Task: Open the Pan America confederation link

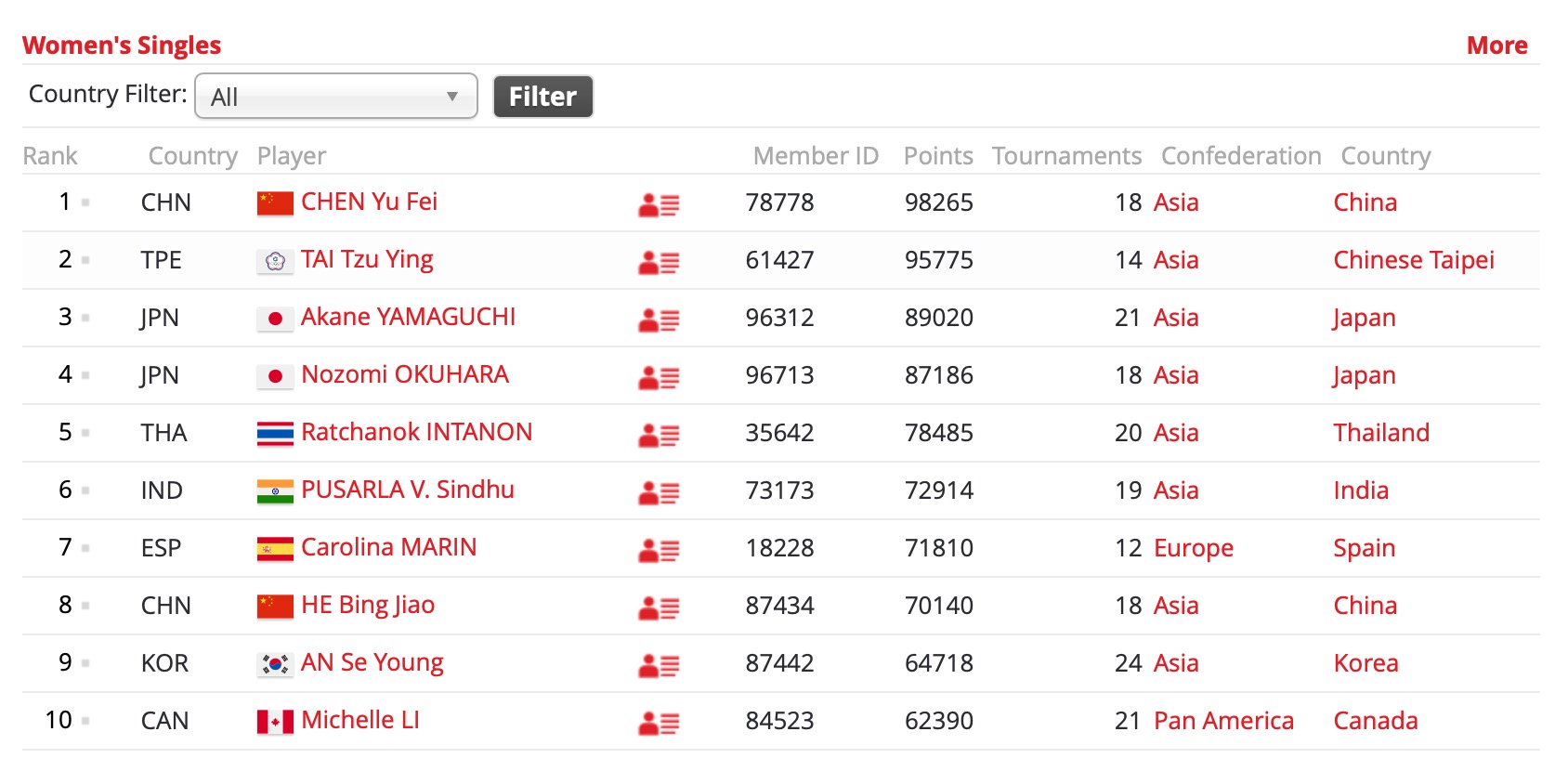Action: (x=1223, y=721)
